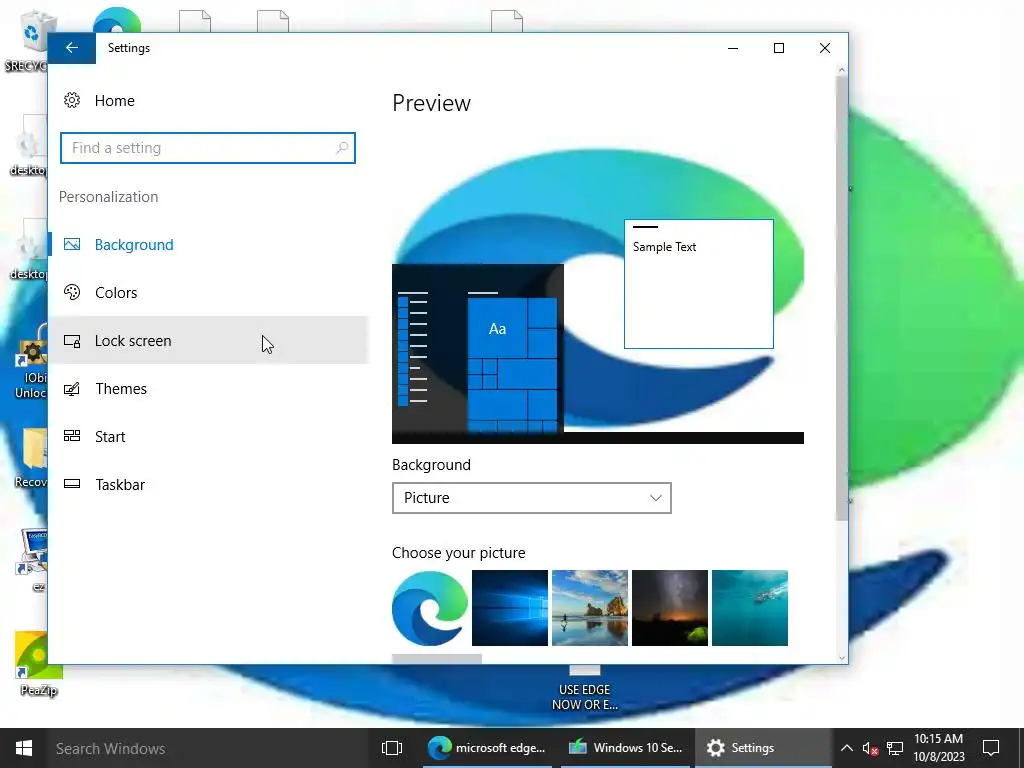The width and height of the screenshot is (1024, 768).
Task: Select the PeaZip desktop shortcut
Action: 39,663
